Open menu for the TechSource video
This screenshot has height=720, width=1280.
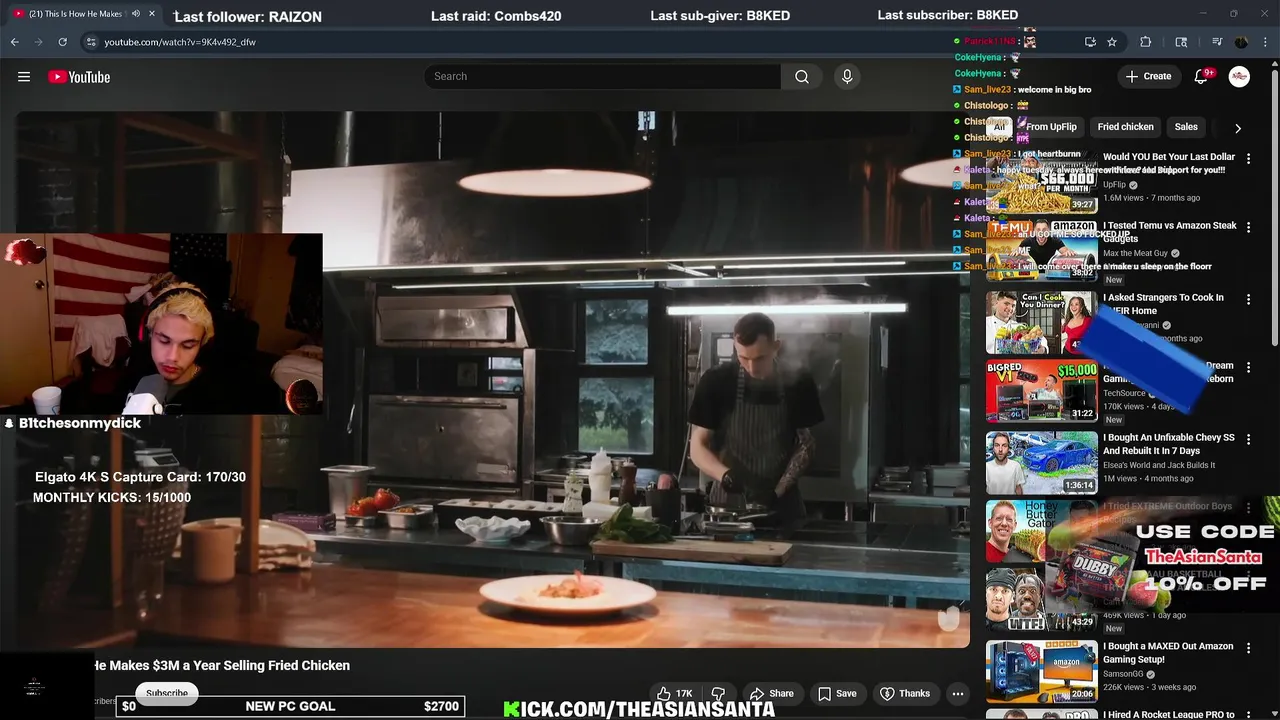pos(1248,368)
